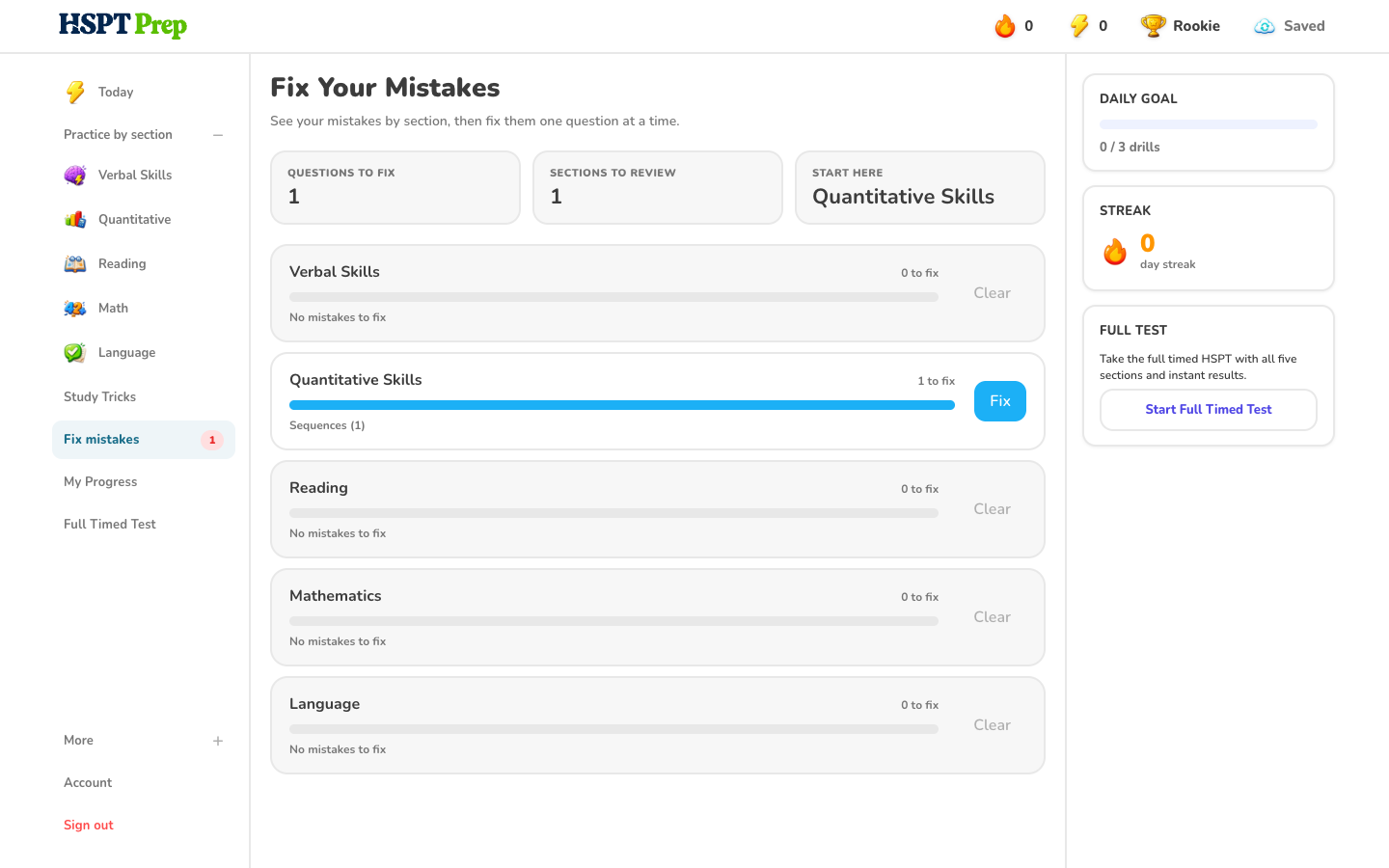The image size is (1389, 868).
Task: Open the Fix mistakes page
Action: point(144,440)
